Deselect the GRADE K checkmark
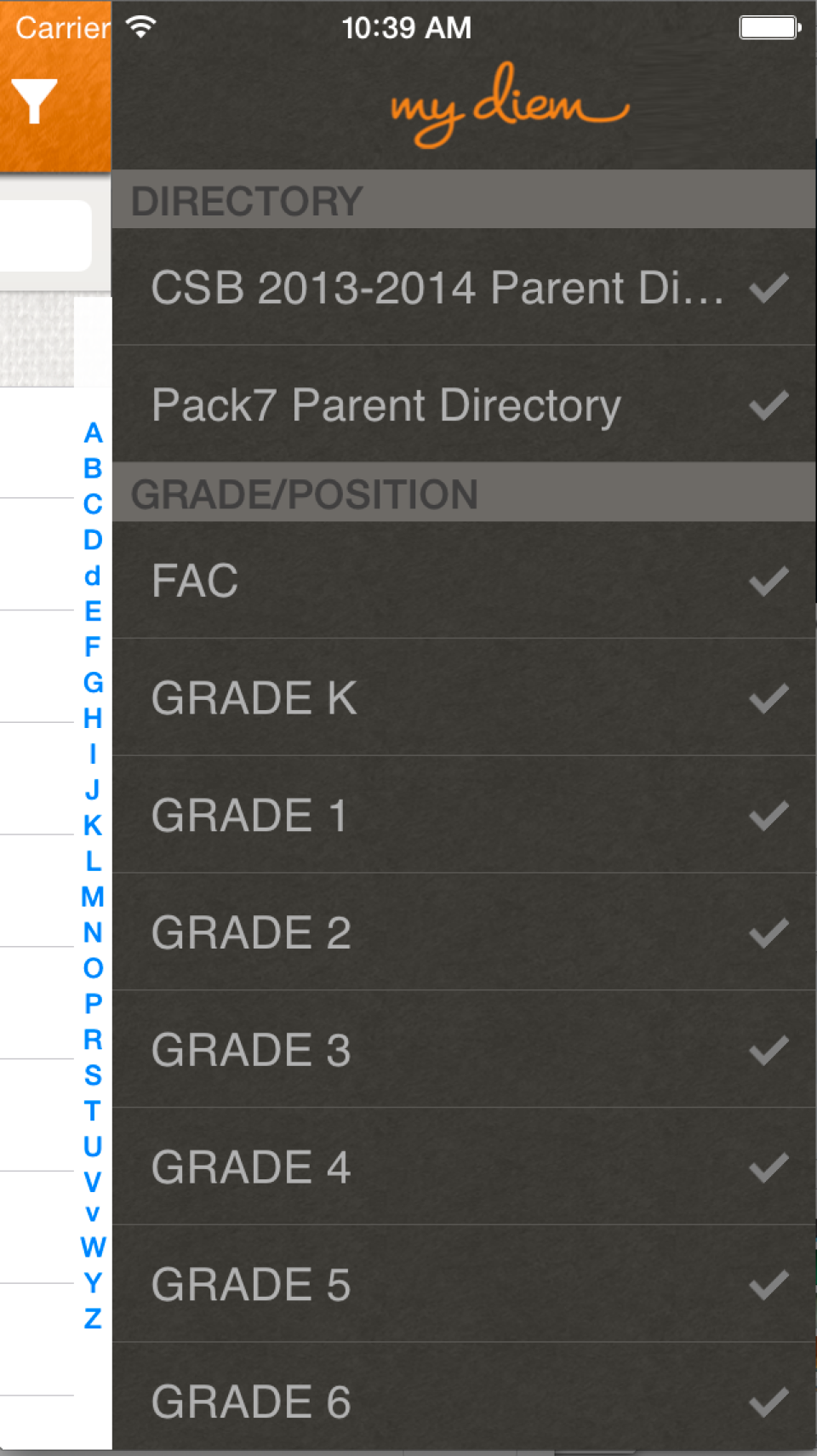 (768, 699)
